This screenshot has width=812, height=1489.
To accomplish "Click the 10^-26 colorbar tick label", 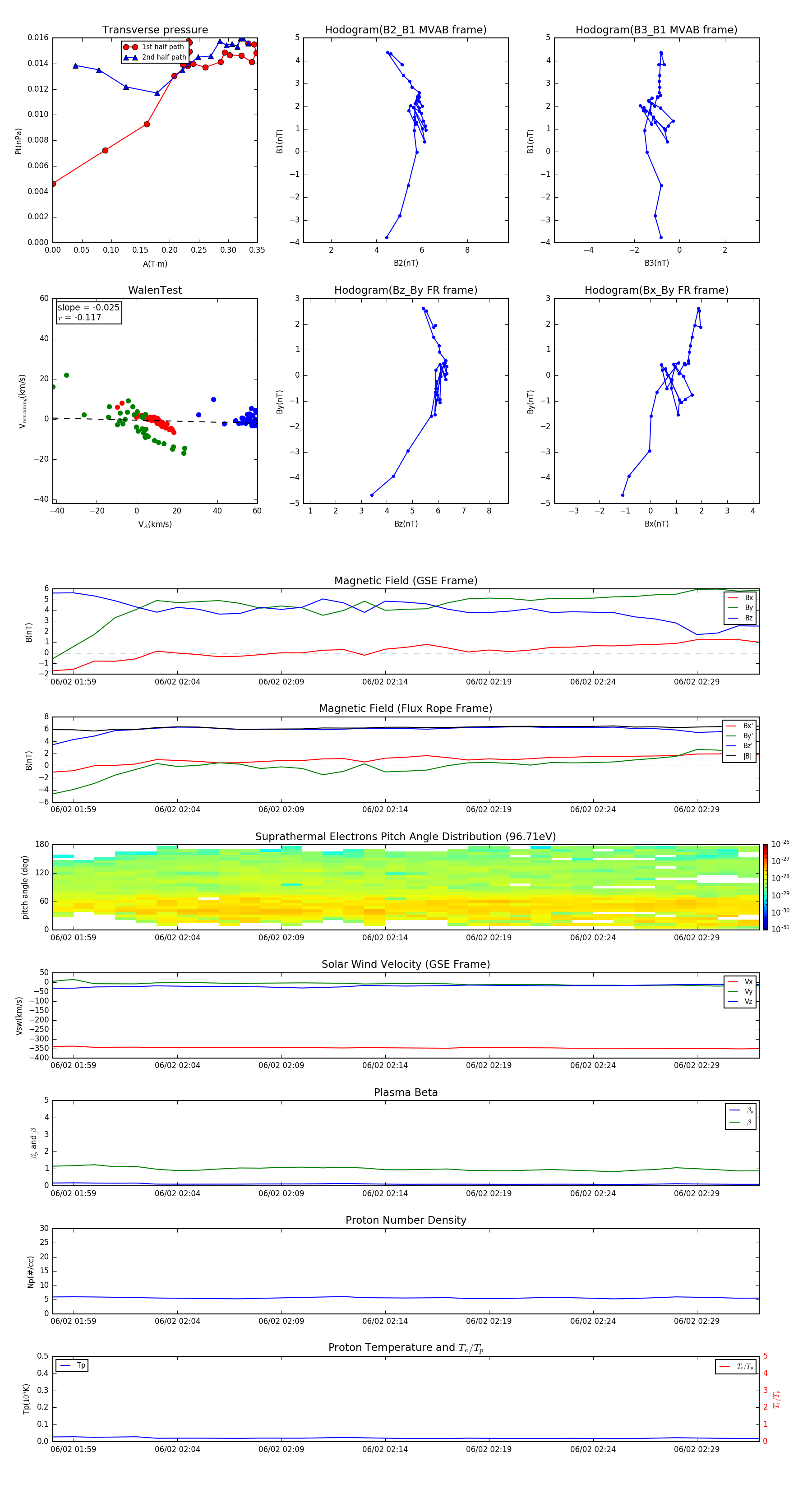I will [x=780, y=844].
